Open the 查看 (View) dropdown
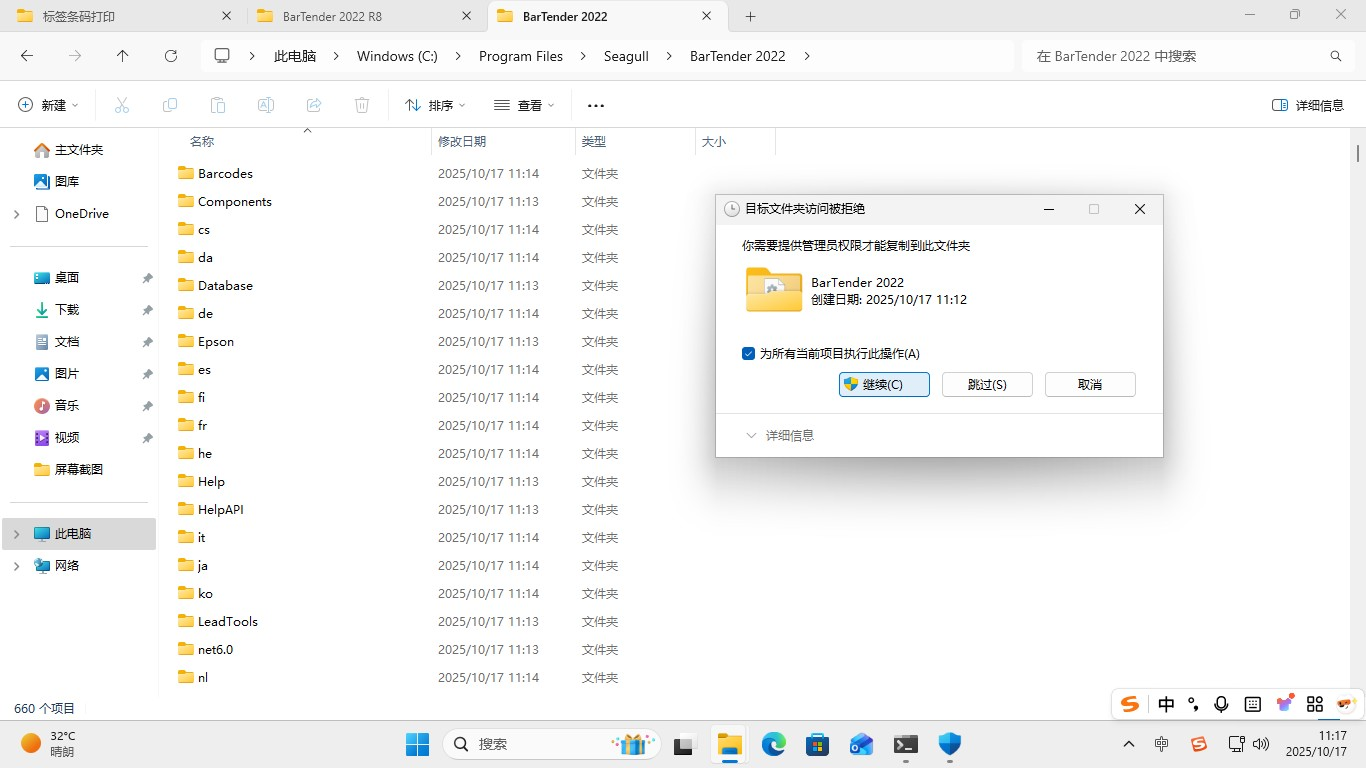Screen dimensions: 1366x768 [524, 105]
